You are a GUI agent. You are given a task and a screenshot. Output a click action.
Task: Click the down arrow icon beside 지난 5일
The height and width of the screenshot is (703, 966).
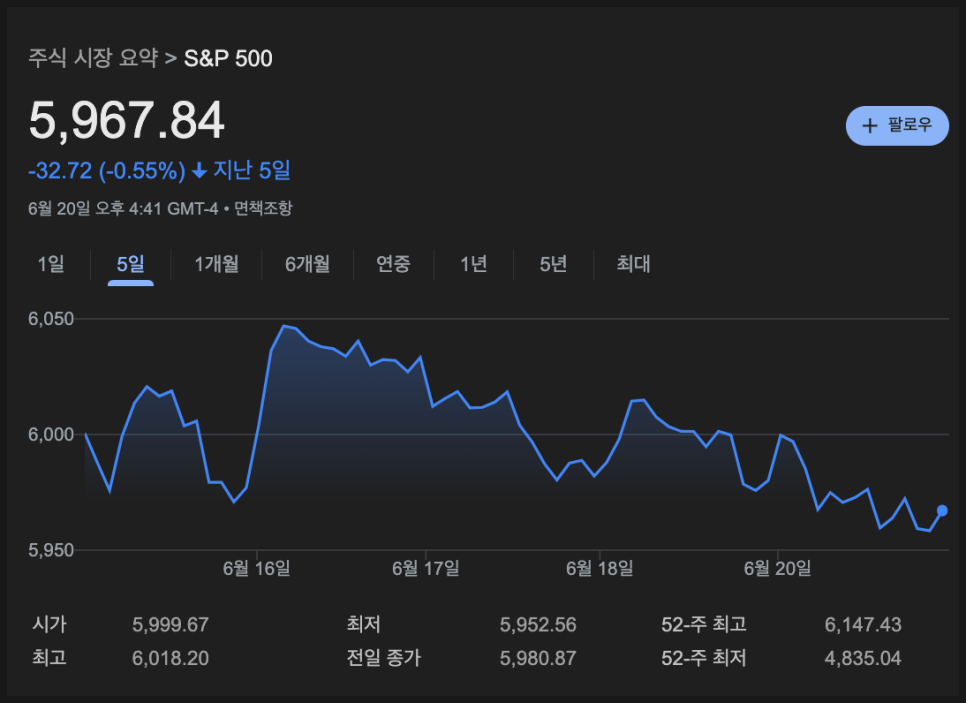[x=199, y=170]
